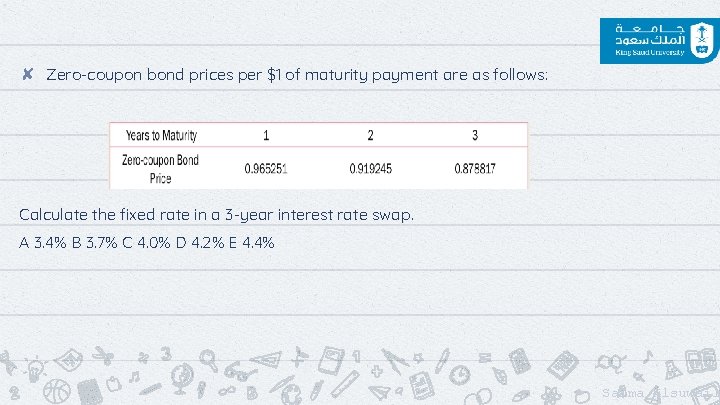The height and width of the screenshot is (405, 720).
Task: Click the Zero-coupon Bond Price row header
Action: coord(160,169)
